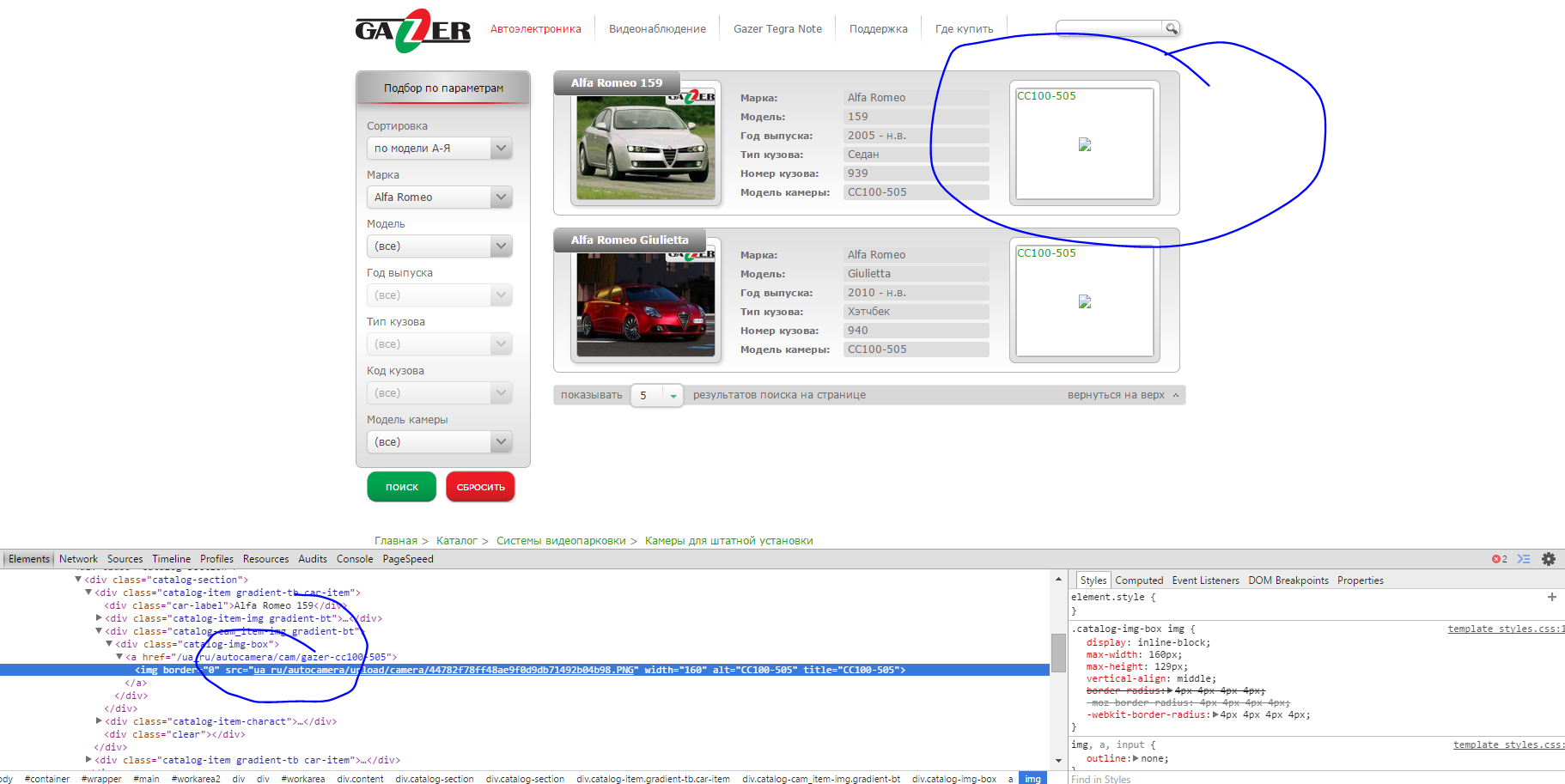Click broken camera image in Alfa Romeo 159 card
1565x784 pixels.
click(x=1085, y=144)
